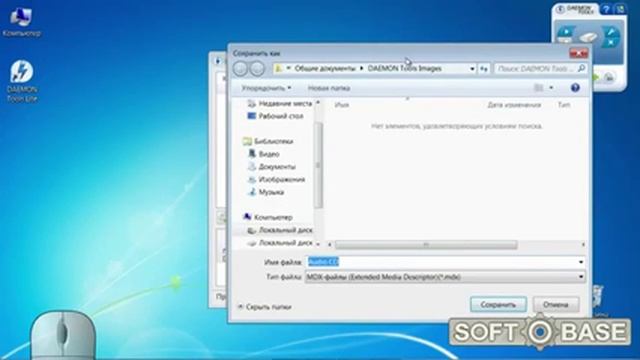This screenshot has width=640, height=360.
Task: Click the Имя файла text field
Action: click(441, 262)
